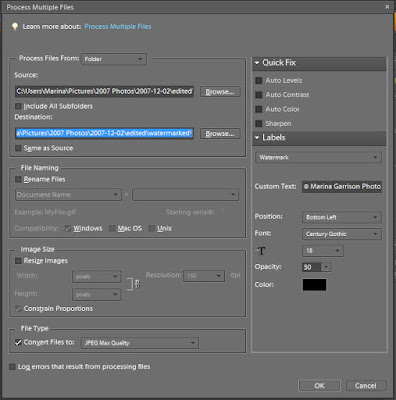Viewport: 396px width, 400px height.
Task: Click the Custom Text input field
Action: pos(342,186)
